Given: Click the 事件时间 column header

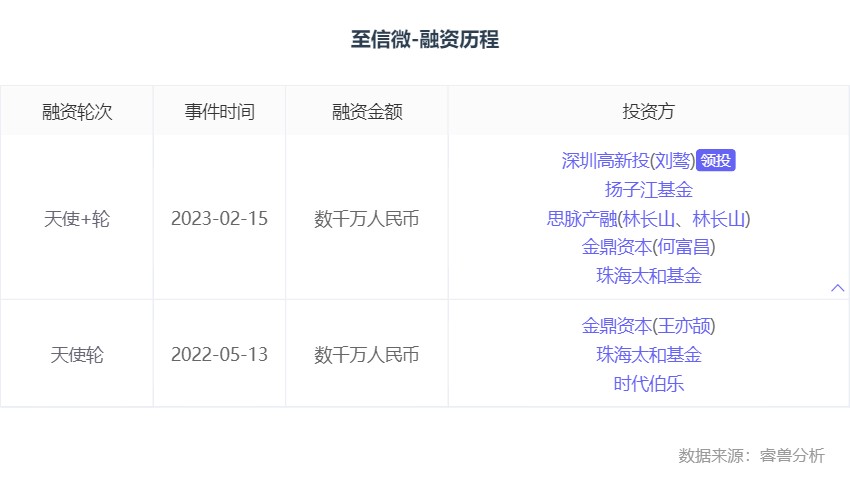Looking at the screenshot, I should click(219, 111).
